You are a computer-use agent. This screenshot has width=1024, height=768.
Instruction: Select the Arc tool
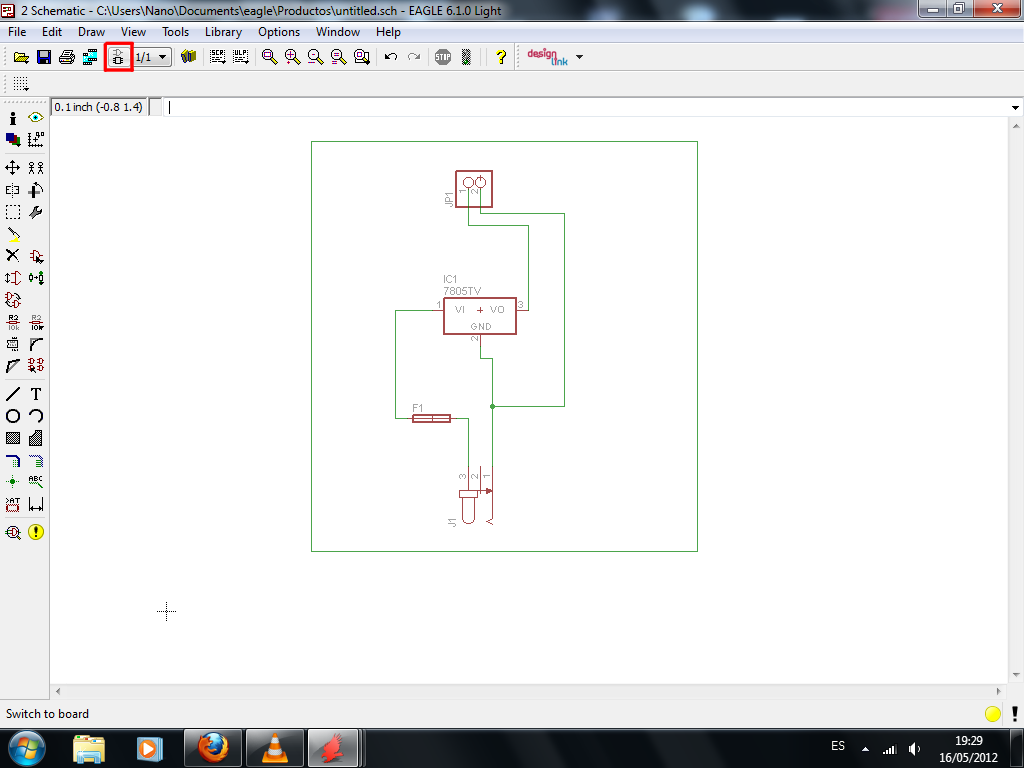36,416
